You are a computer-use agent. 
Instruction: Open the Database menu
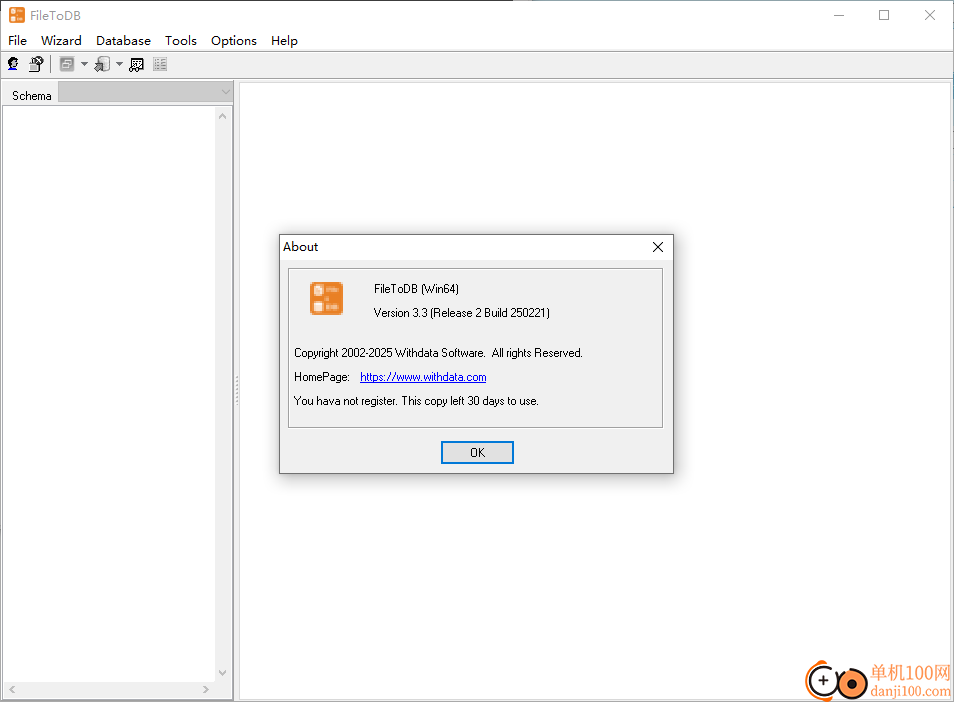(124, 41)
